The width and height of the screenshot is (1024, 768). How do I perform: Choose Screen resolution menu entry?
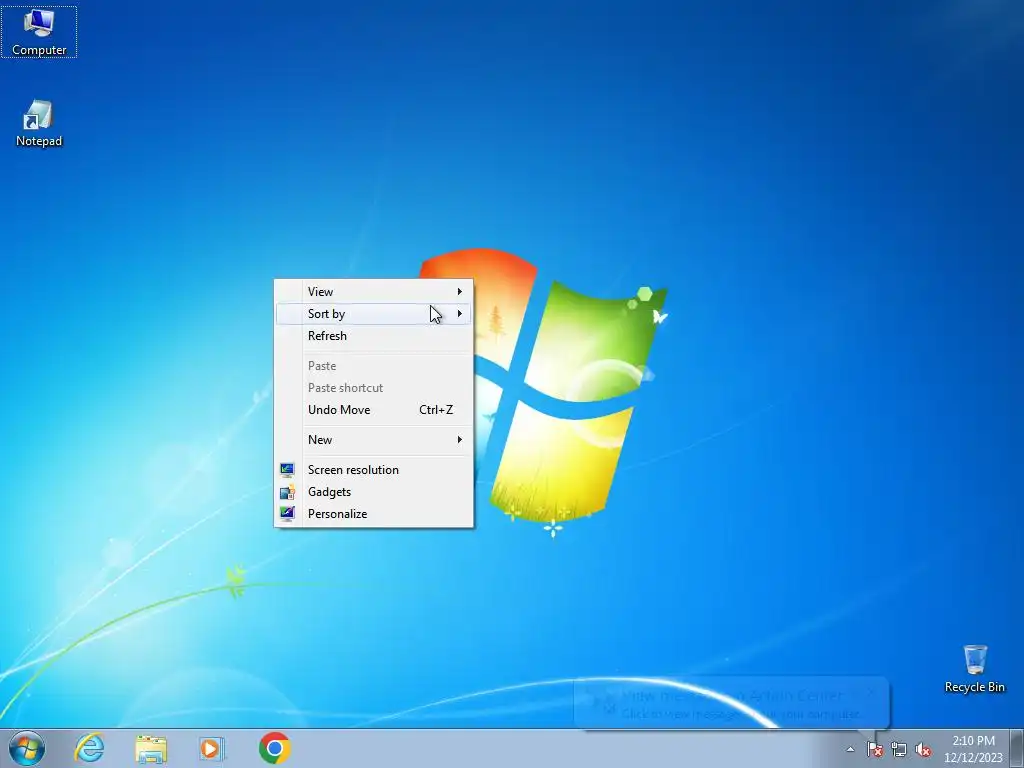pos(374,470)
